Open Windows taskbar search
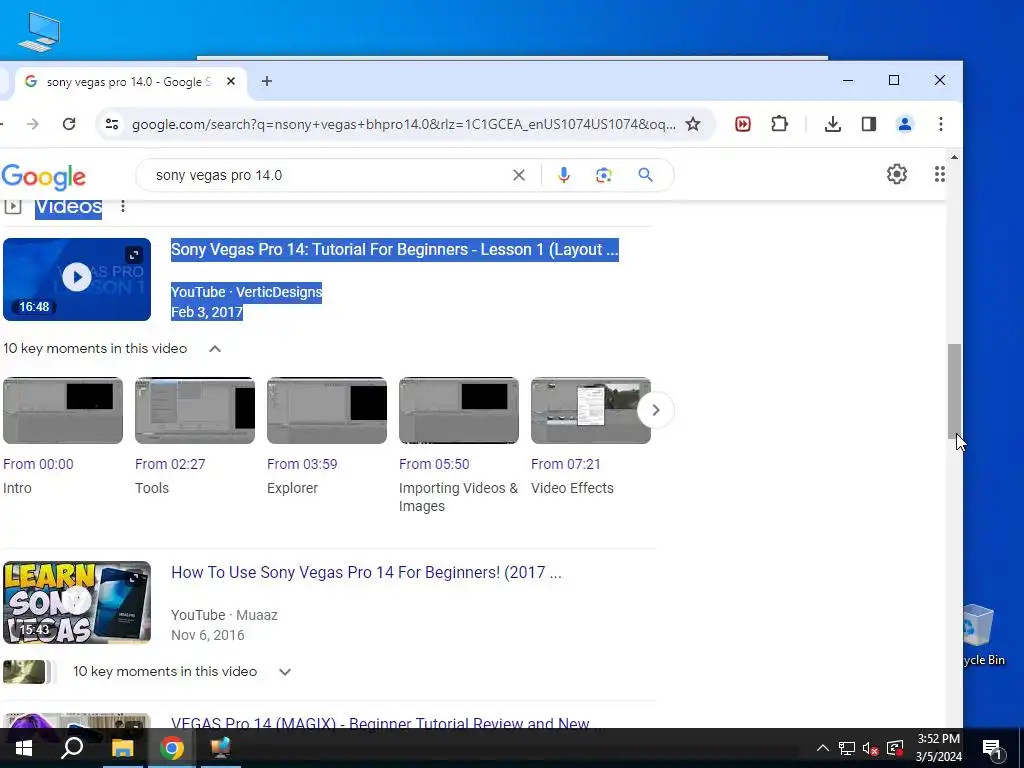 [72, 748]
